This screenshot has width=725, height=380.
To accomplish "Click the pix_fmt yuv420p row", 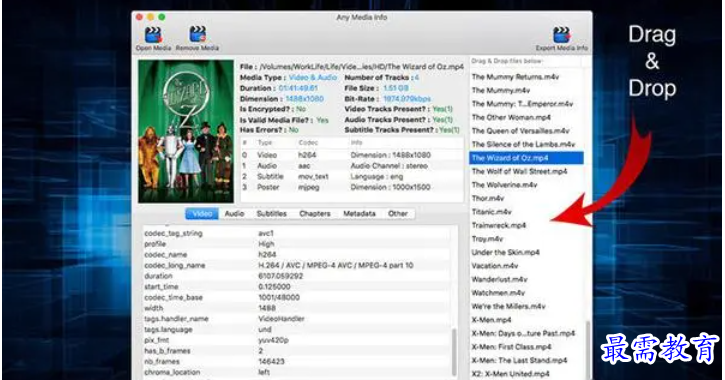I will coord(296,340).
